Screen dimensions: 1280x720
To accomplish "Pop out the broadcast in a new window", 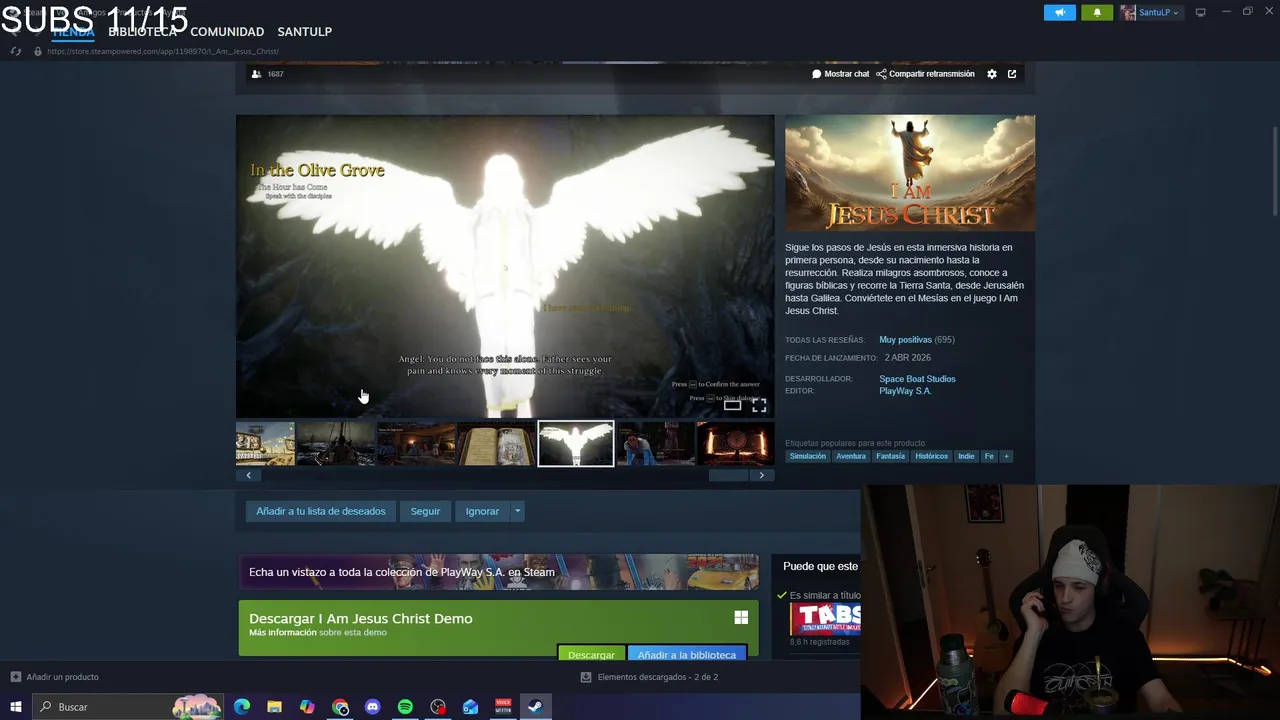I will click(1012, 74).
